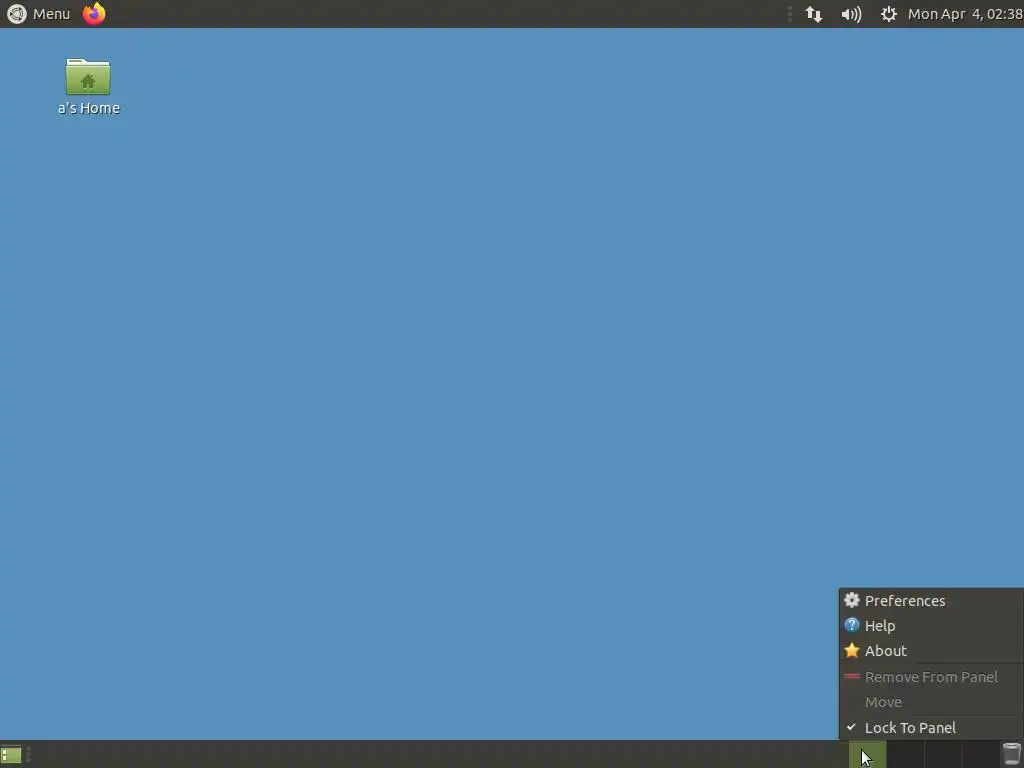Image resolution: width=1024 pixels, height=768 pixels.
Task: Open the network connections indicator
Action: [x=814, y=14]
